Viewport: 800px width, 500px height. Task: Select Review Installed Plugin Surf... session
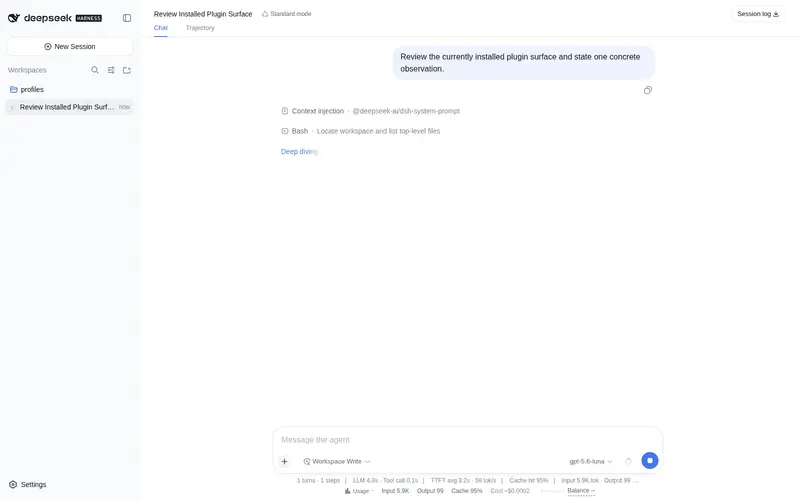pyautogui.click(x=70, y=107)
